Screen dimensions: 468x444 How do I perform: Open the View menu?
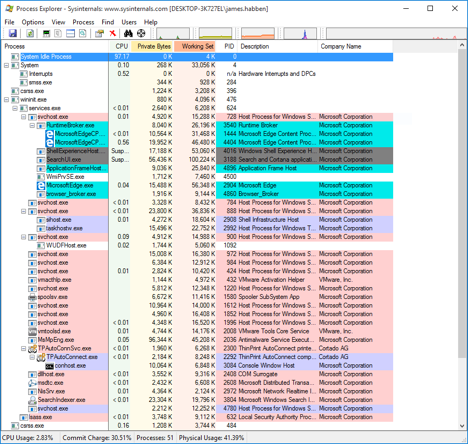coord(58,22)
